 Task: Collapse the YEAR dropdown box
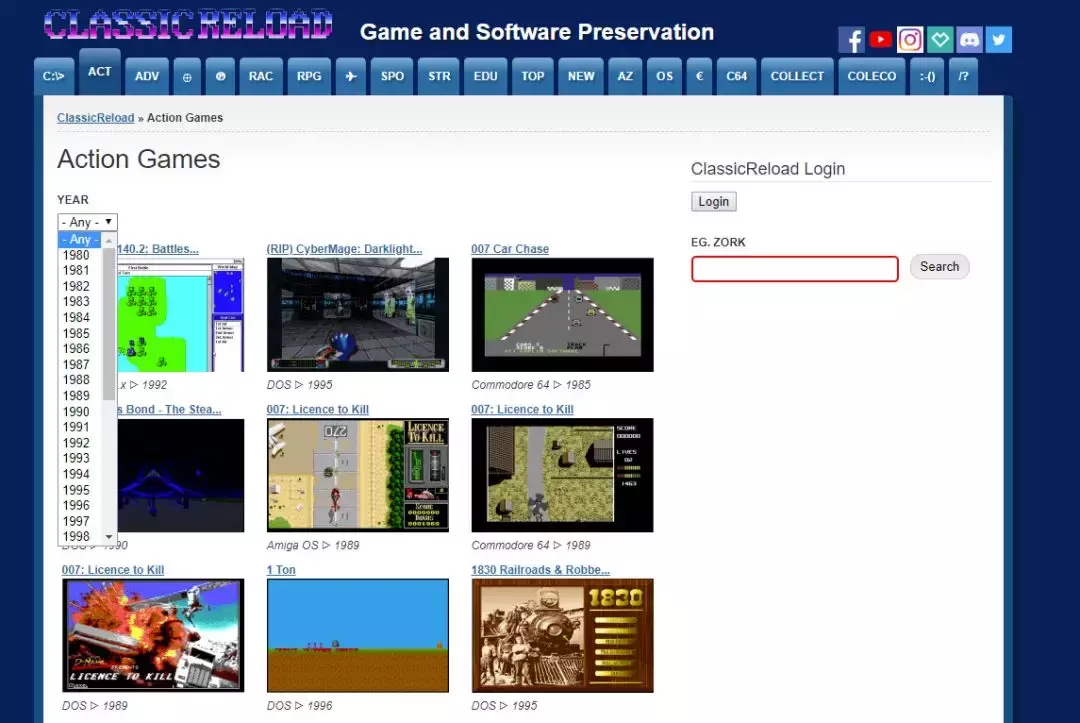[x=87, y=222]
